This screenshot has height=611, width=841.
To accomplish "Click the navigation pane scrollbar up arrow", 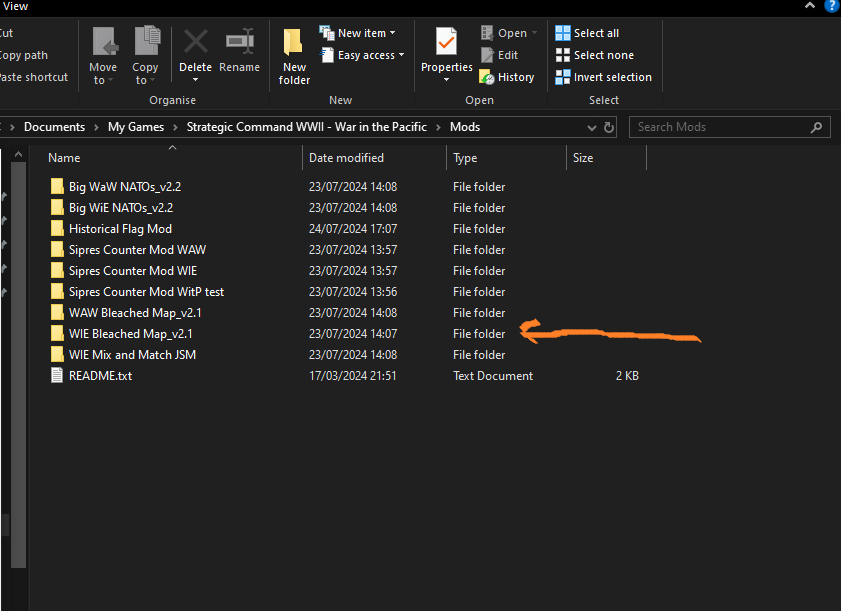I will [18, 154].
